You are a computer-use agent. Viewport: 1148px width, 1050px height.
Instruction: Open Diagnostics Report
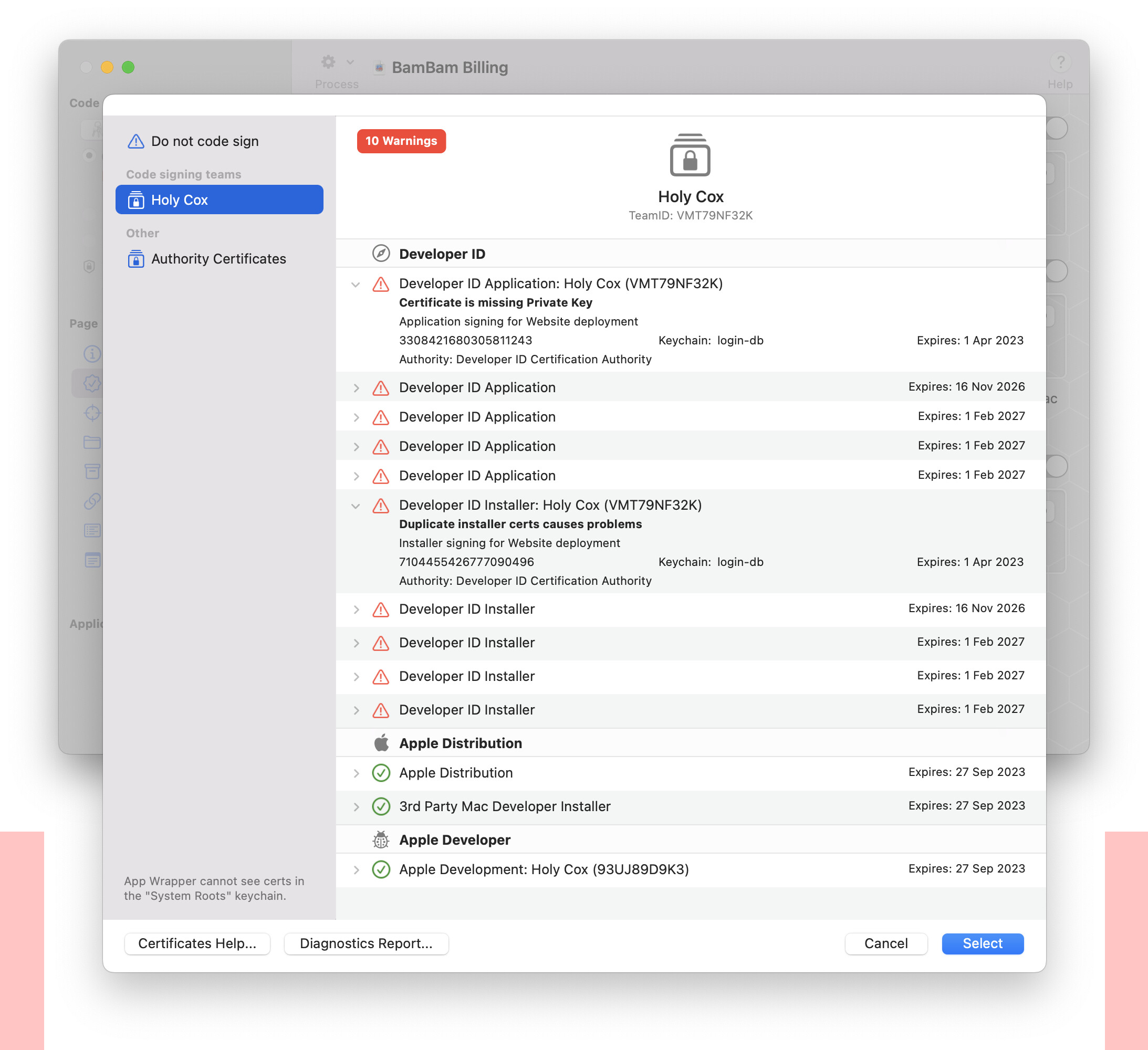pos(366,943)
